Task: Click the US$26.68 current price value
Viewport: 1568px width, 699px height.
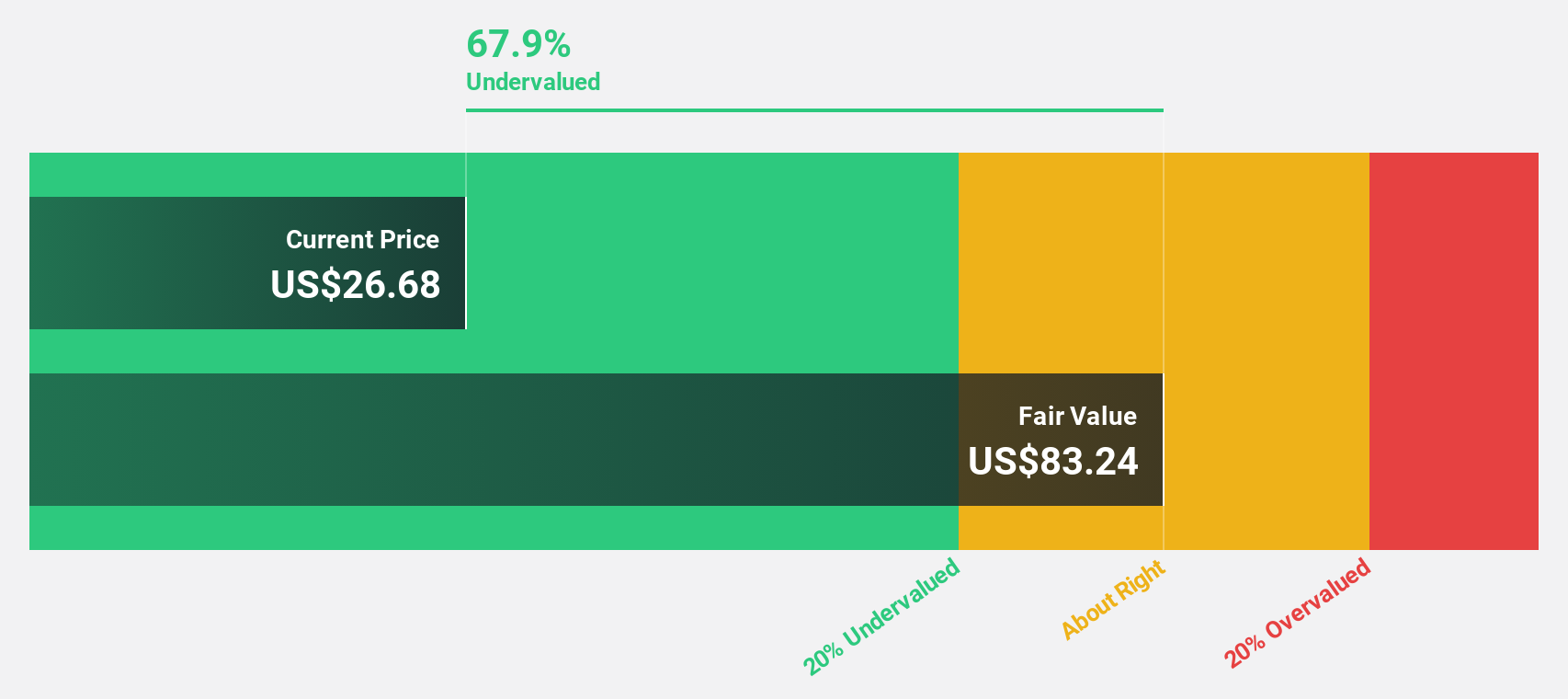Action: (355, 284)
